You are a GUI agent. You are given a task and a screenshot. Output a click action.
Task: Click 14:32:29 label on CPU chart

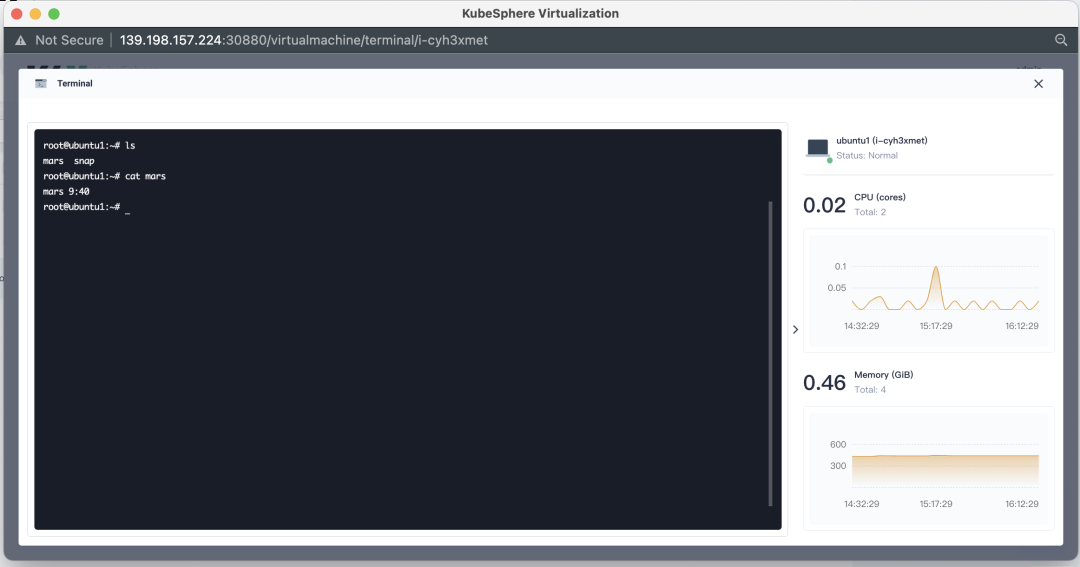[862, 326]
